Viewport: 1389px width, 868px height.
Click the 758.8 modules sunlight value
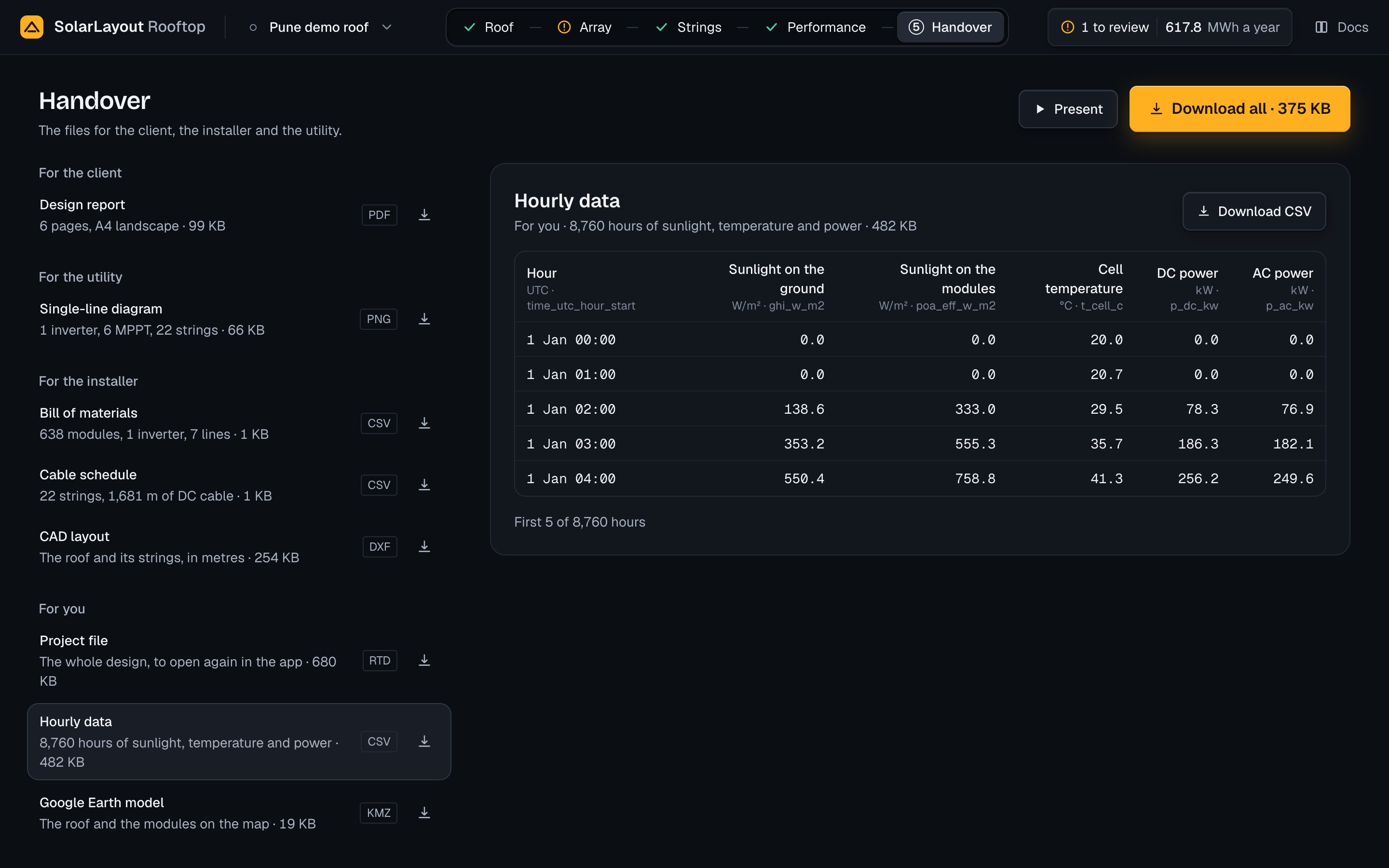tap(975, 479)
